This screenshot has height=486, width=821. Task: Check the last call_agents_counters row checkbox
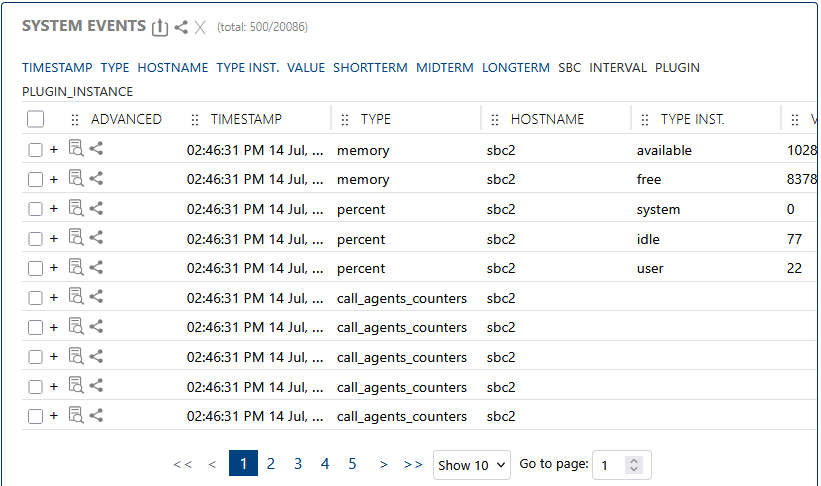pos(36,417)
